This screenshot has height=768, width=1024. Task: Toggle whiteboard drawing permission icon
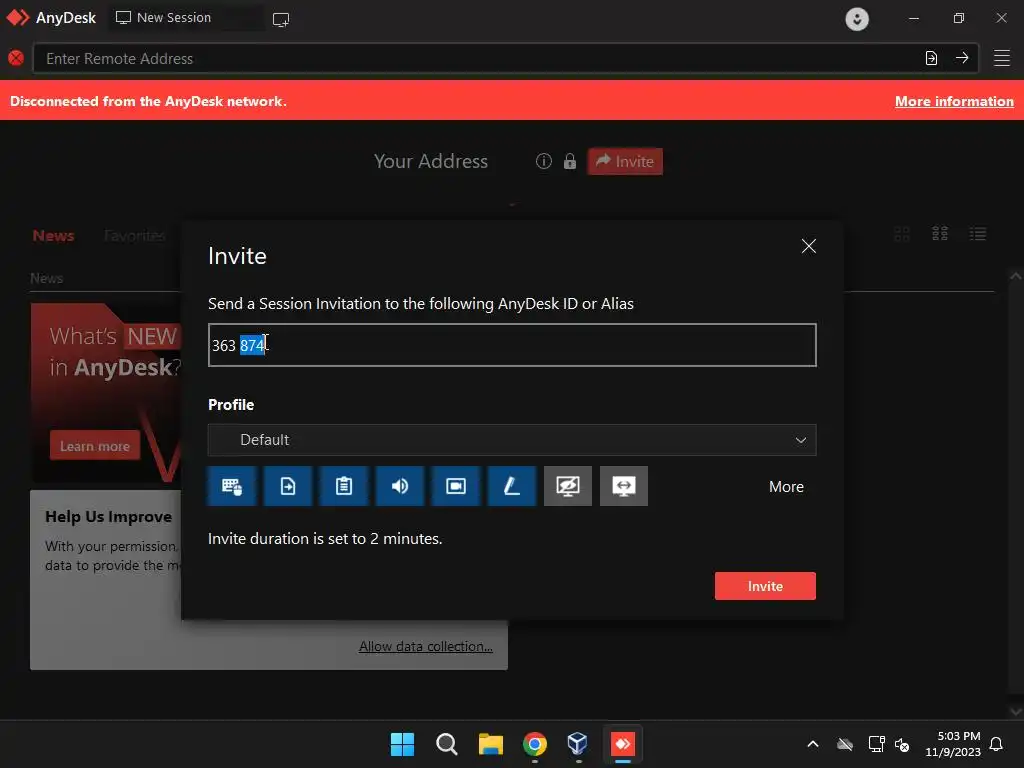[x=512, y=486]
